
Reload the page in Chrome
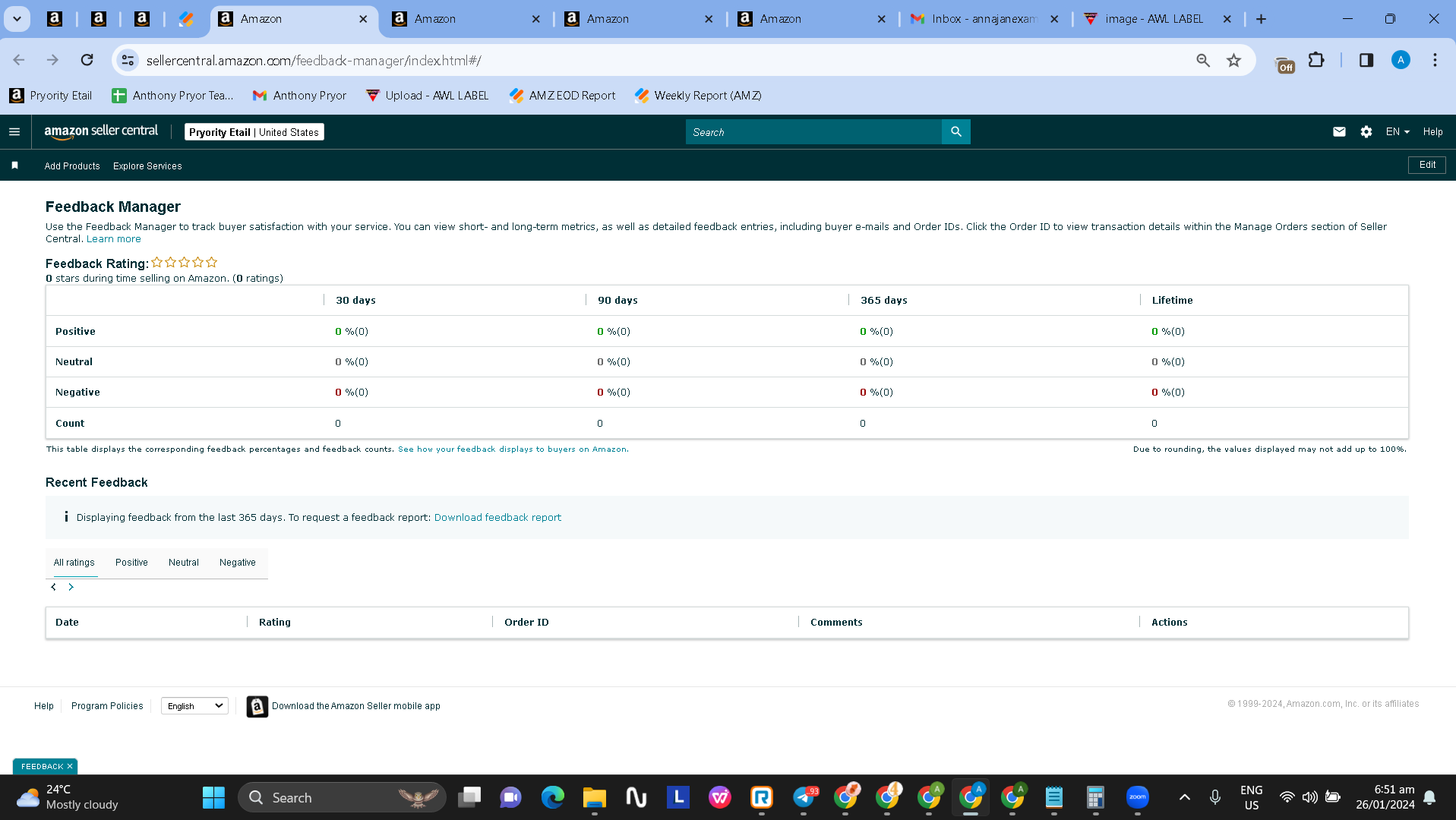87,60
